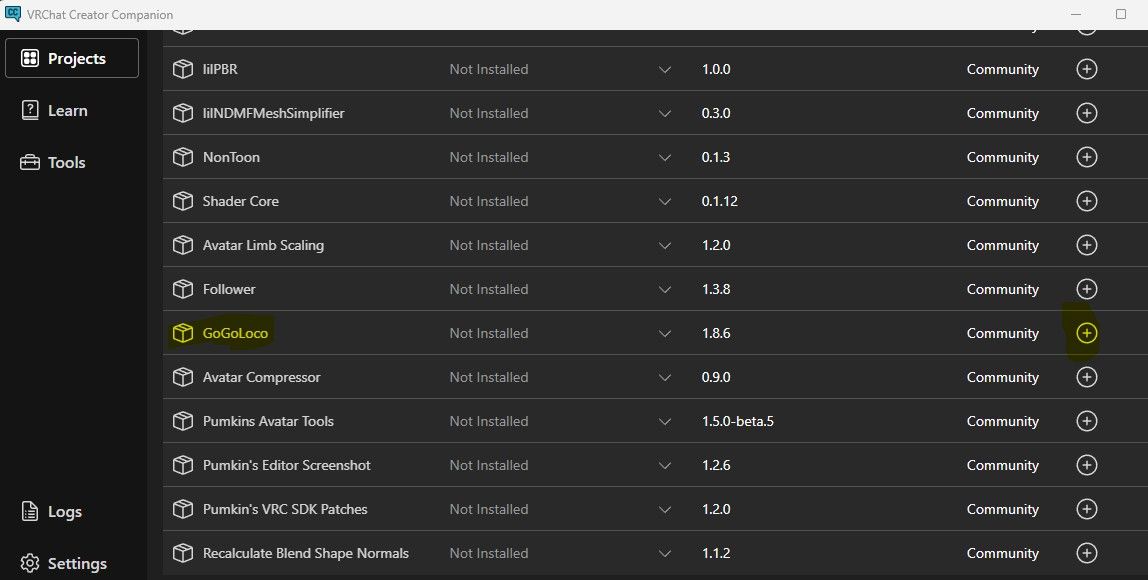Open the Projects section
This screenshot has height=580, width=1148.
[x=72, y=58]
